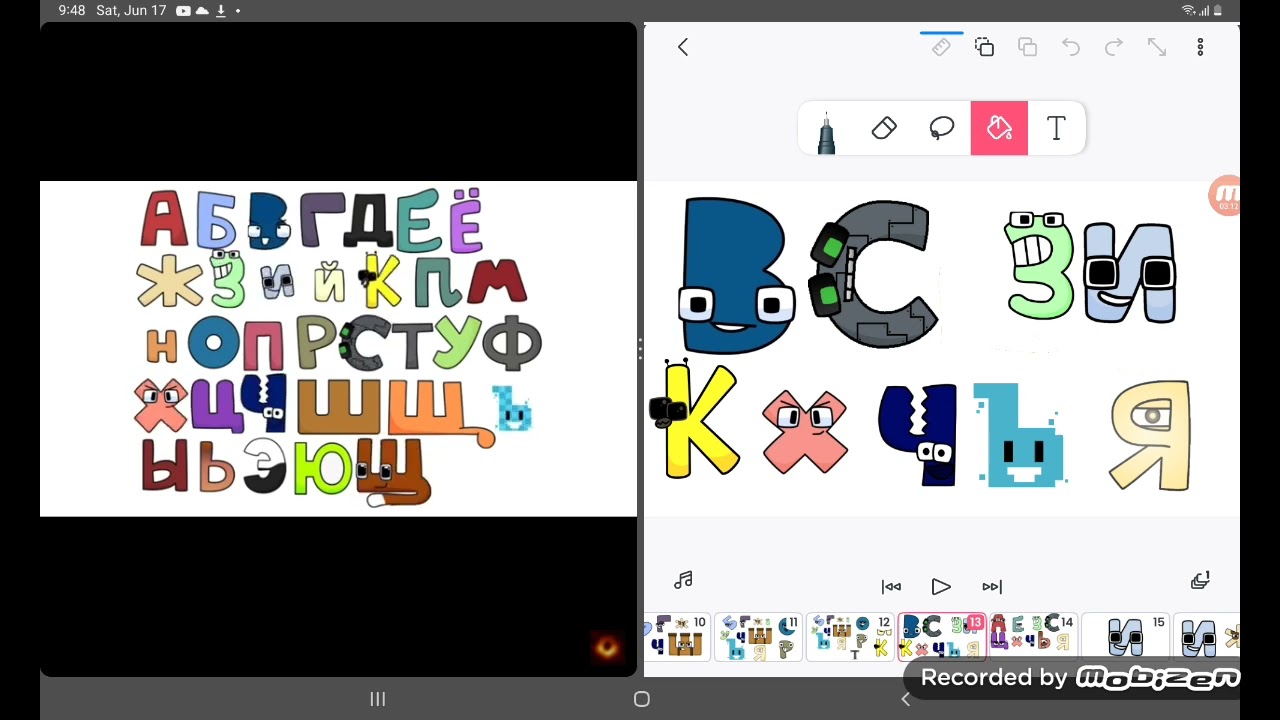This screenshot has width=1280, height=720.
Task: Open the audio track music icon
Action: 683,580
